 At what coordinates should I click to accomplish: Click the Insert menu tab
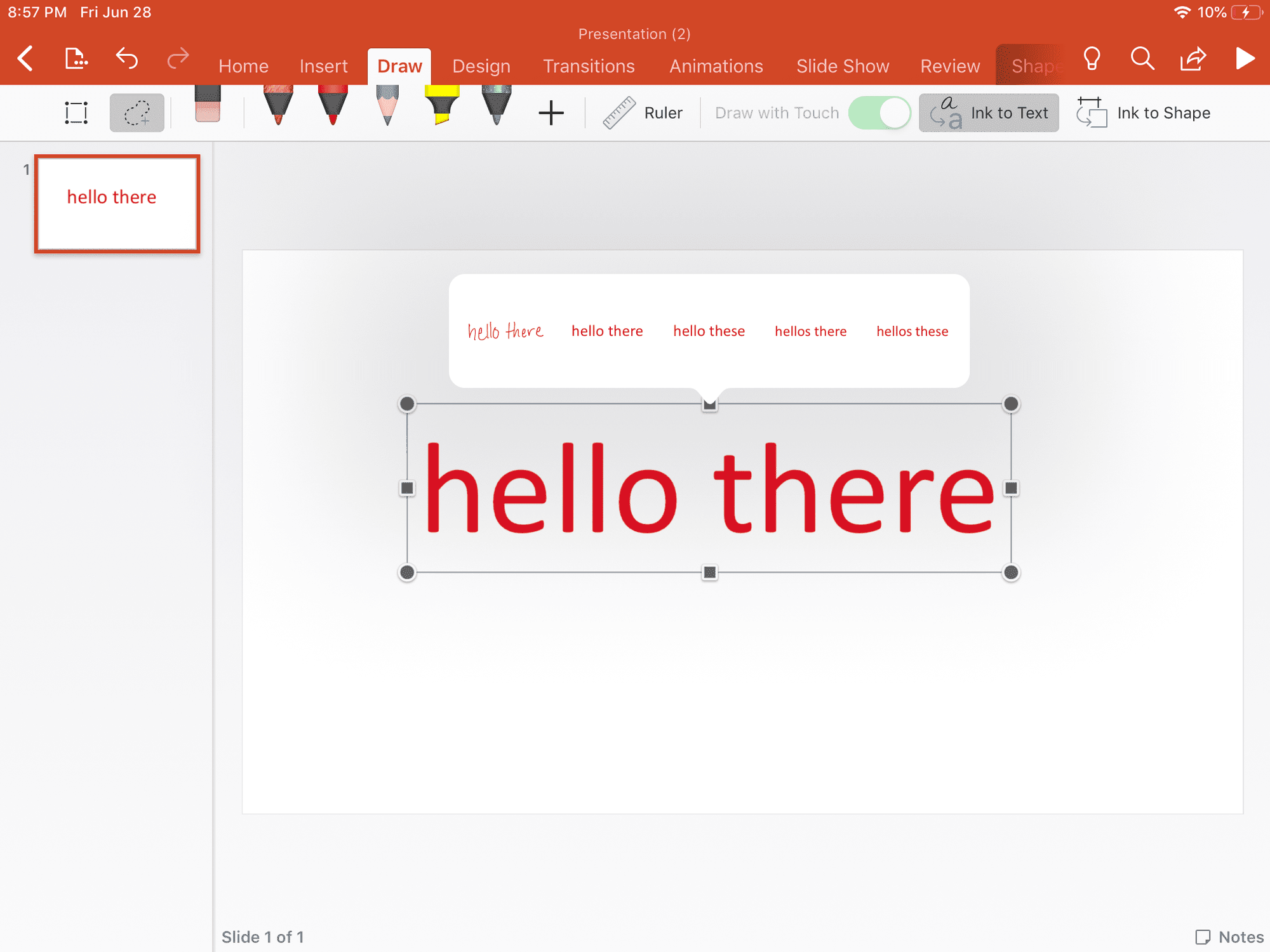pos(322,65)
